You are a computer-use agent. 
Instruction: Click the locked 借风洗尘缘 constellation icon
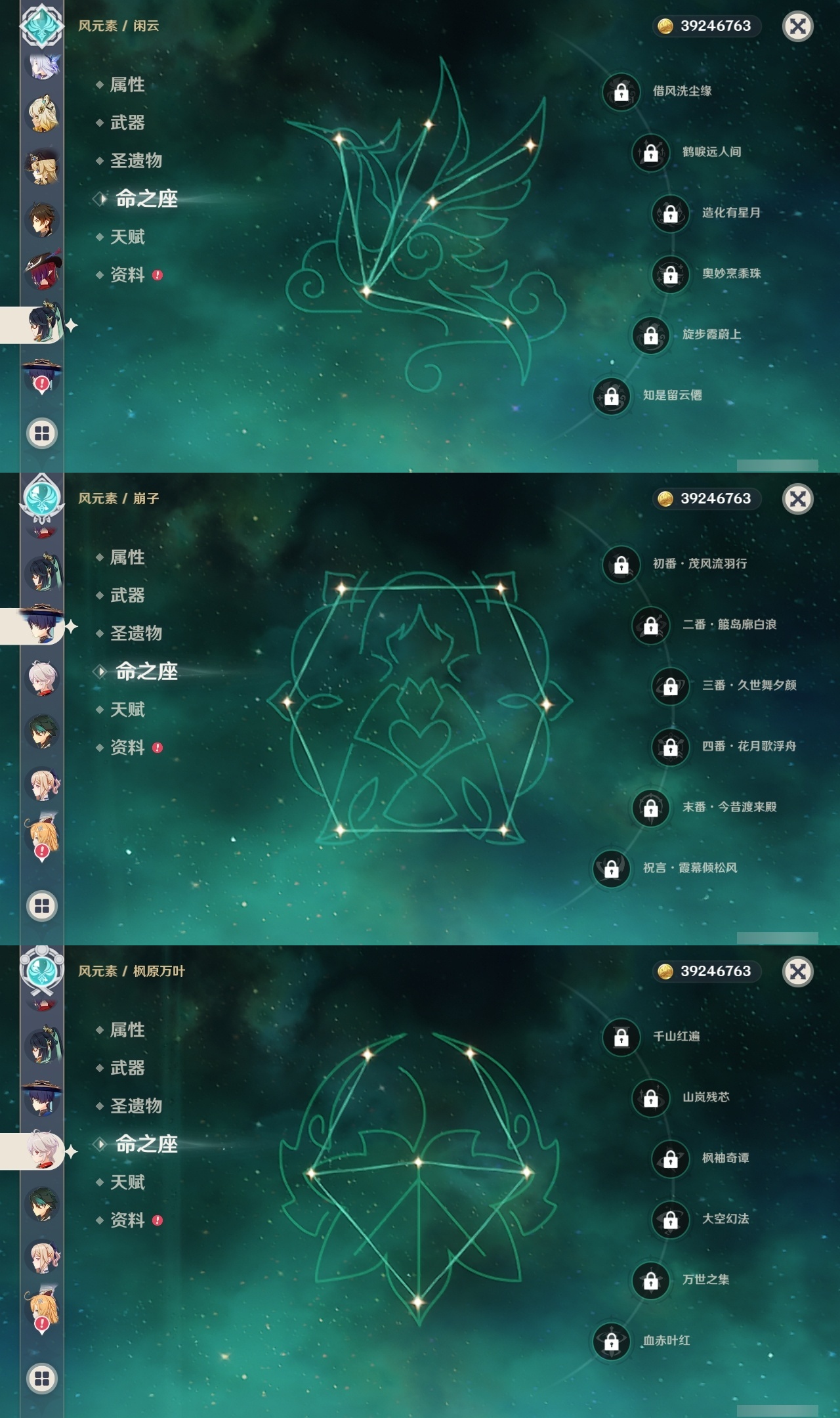(x=621, y=92)
